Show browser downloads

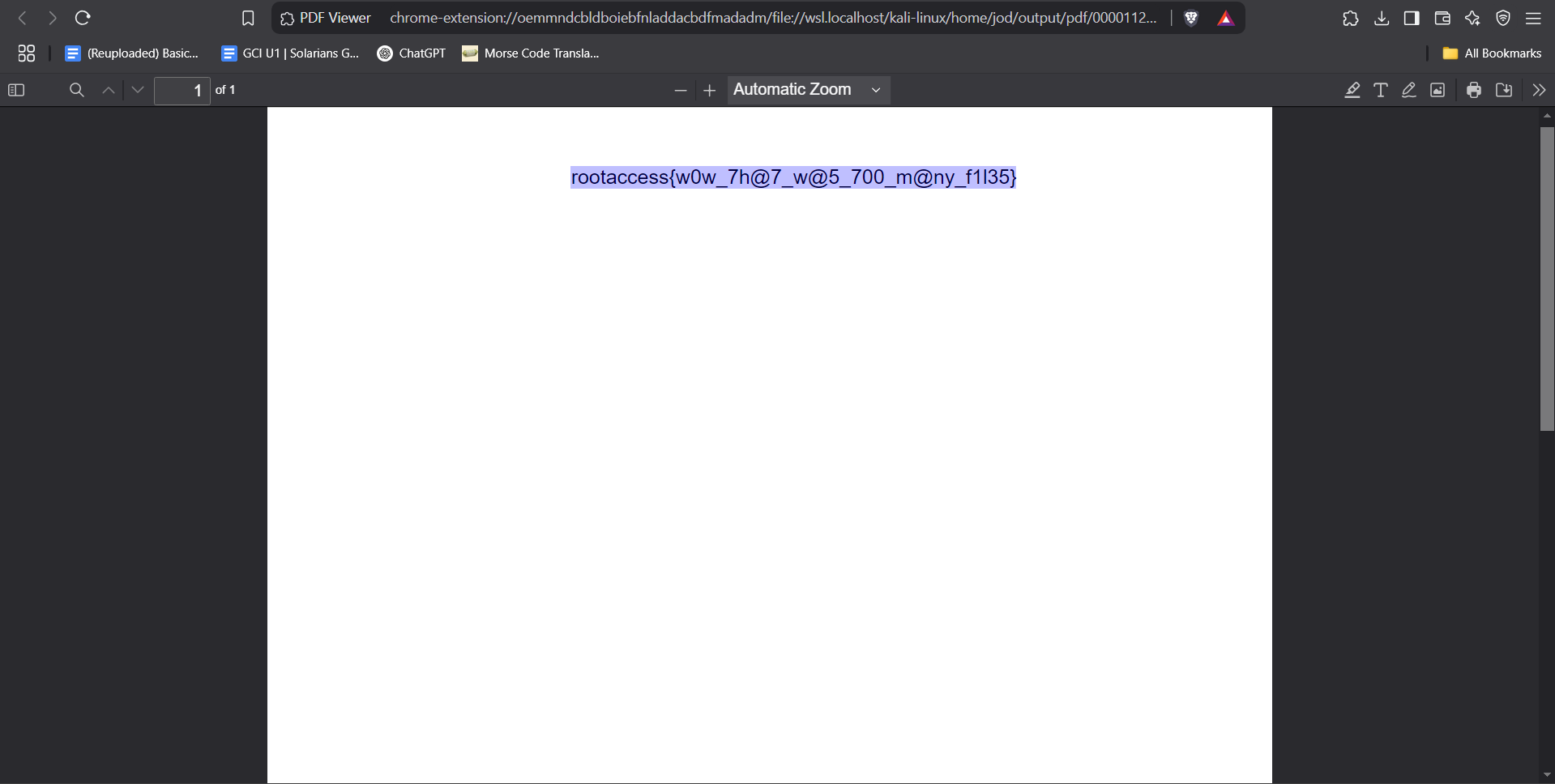click(x=1382, y=18)
